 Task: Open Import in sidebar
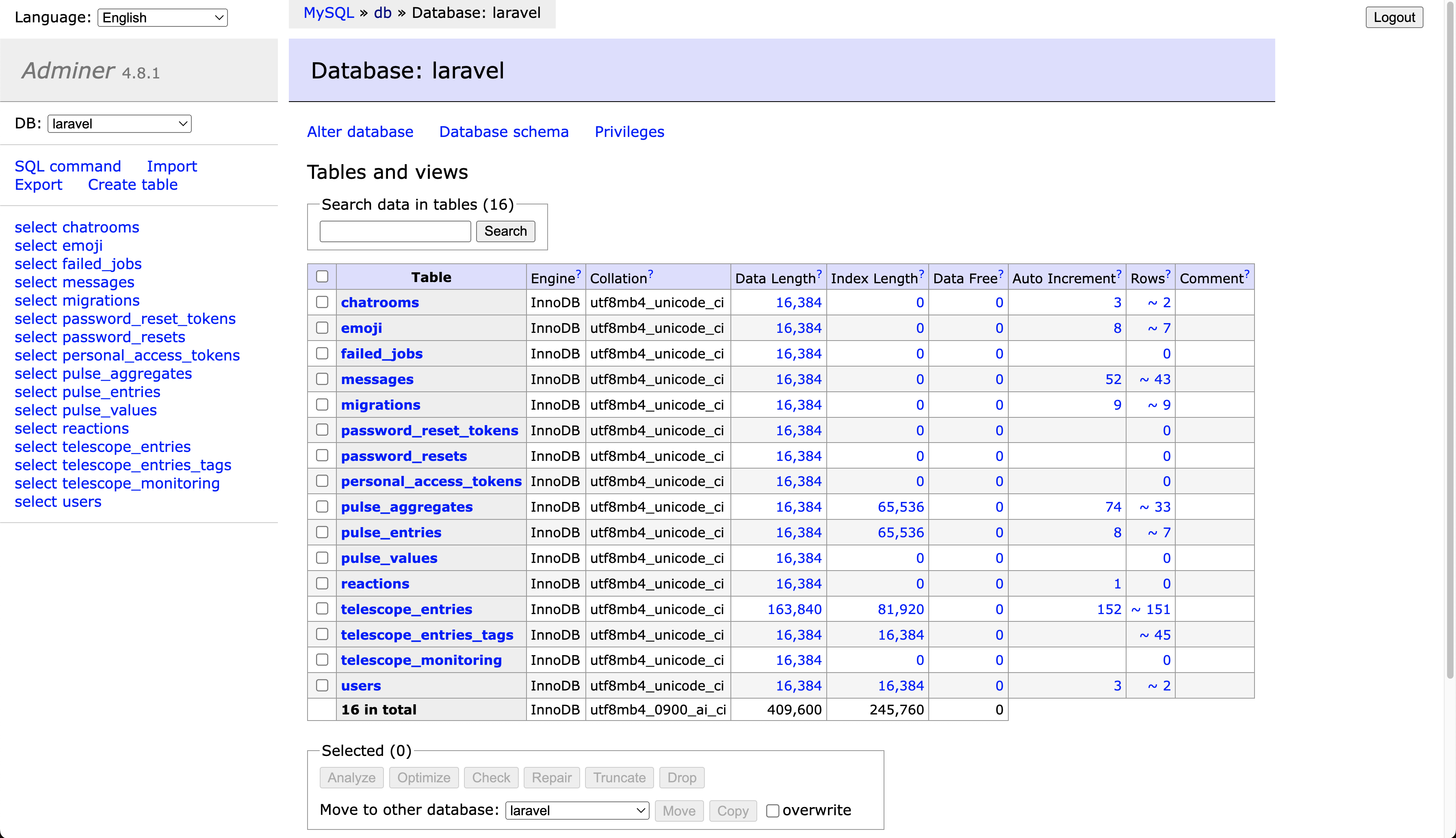[x=172, y=166]
